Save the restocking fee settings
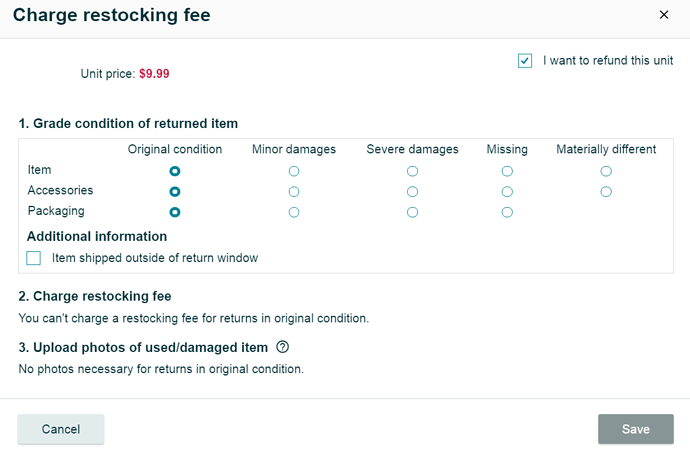Screen dimensions: 690x450 [635, 429]
